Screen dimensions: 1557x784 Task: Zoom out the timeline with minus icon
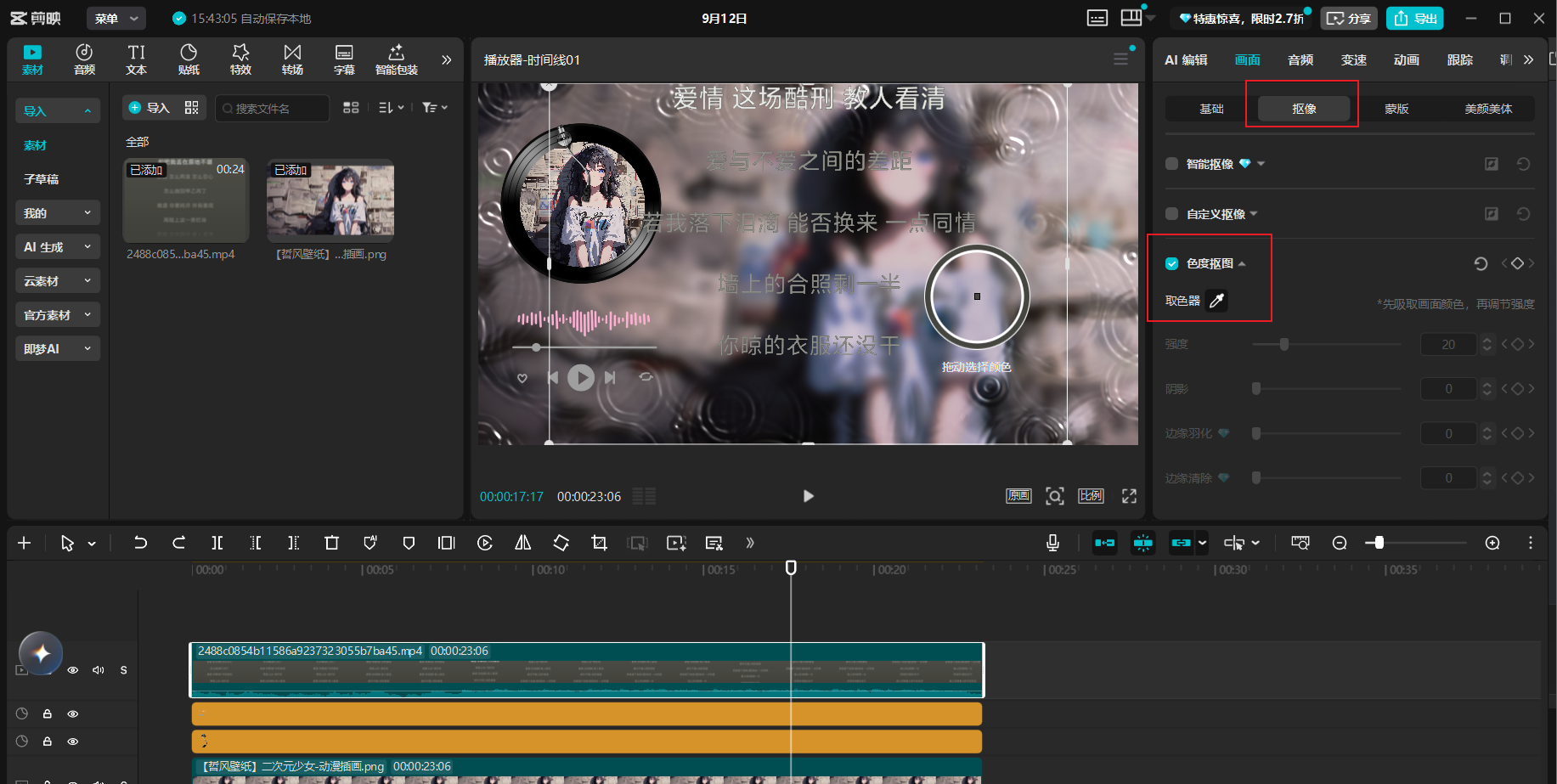pyautogui.click(x=1340, y=543)
